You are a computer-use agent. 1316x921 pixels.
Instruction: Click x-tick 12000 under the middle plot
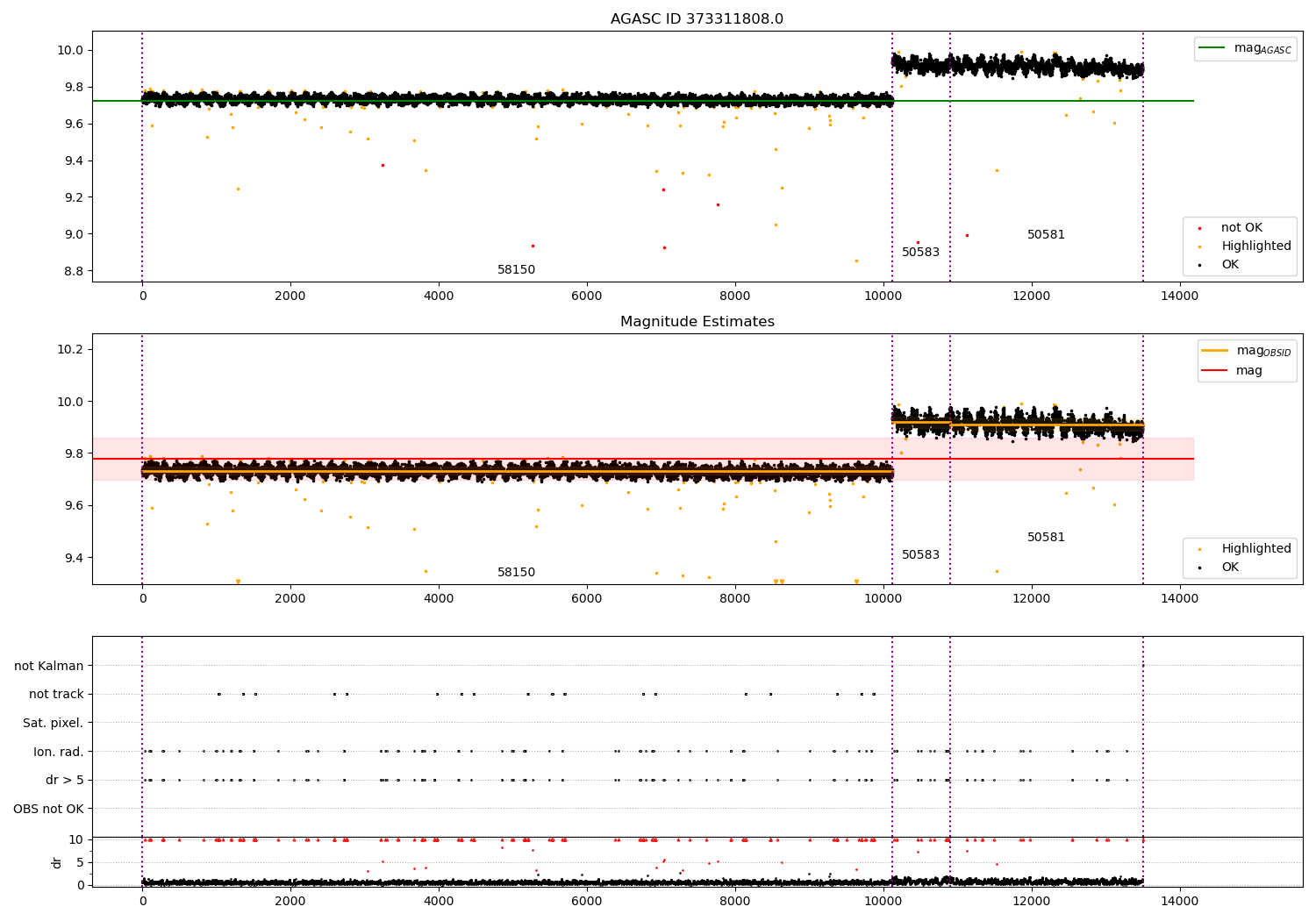coord(1031,599)
